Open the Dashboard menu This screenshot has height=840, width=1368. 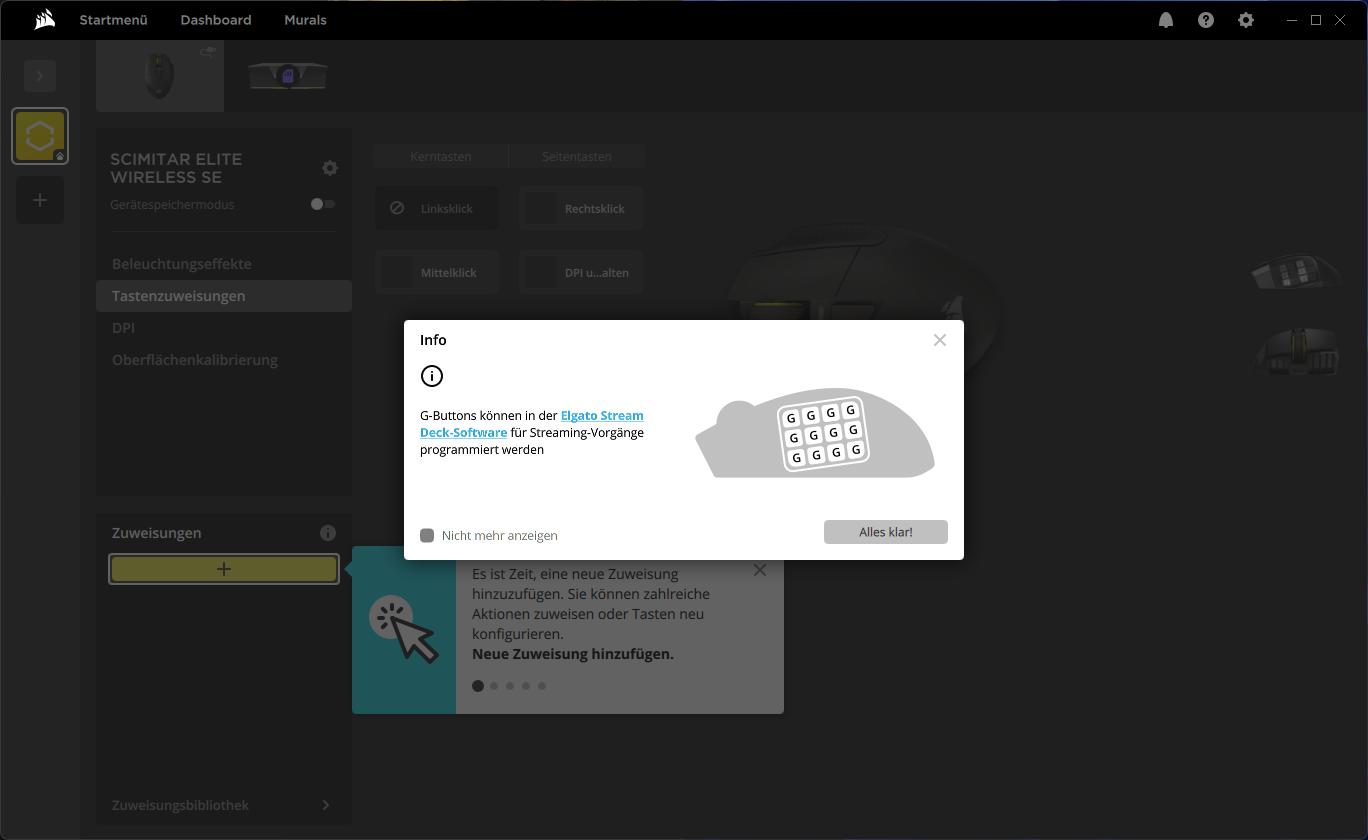[215, 20]
